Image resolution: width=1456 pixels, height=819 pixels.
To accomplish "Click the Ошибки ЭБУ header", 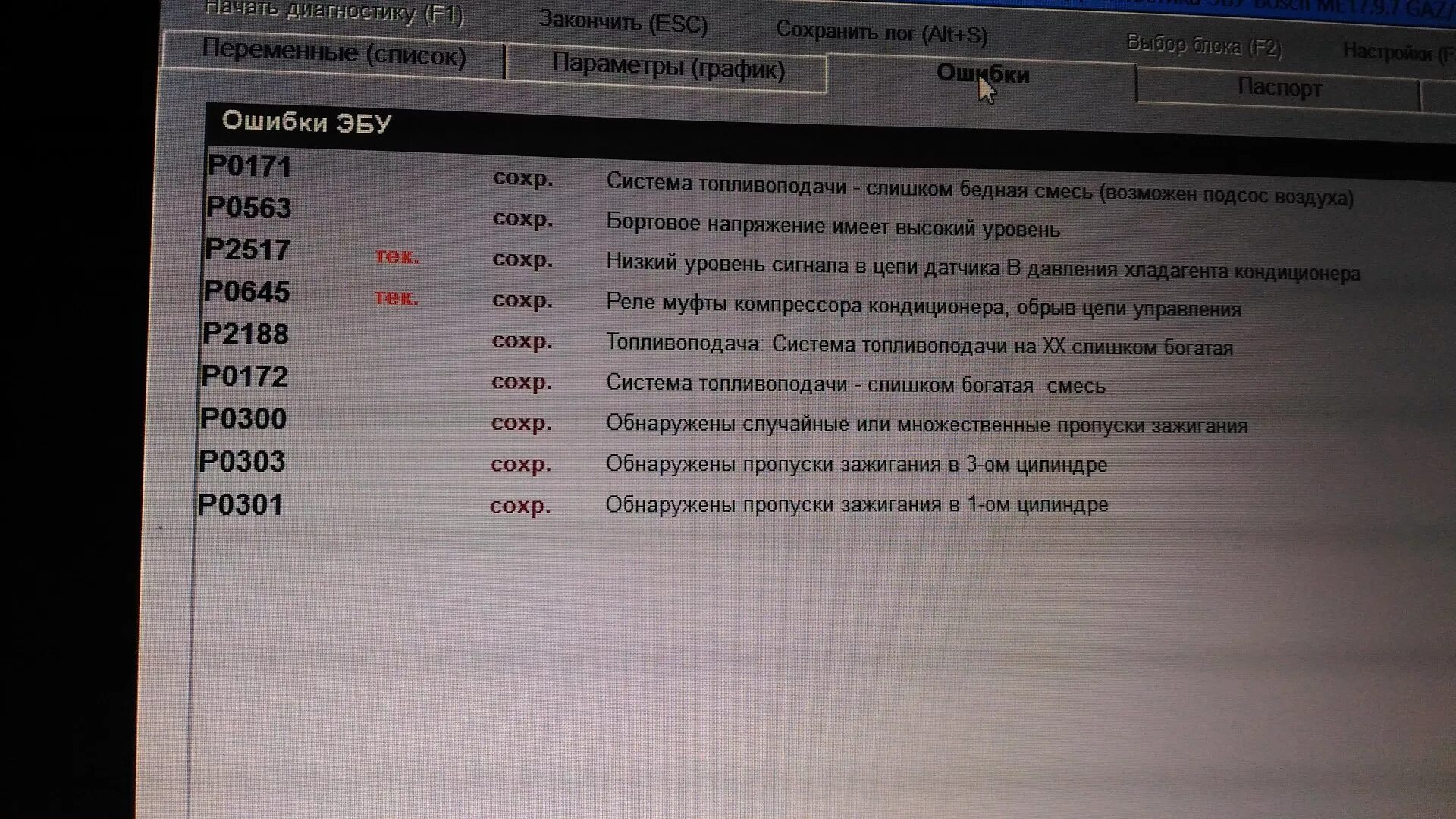I will pos(306,122).
